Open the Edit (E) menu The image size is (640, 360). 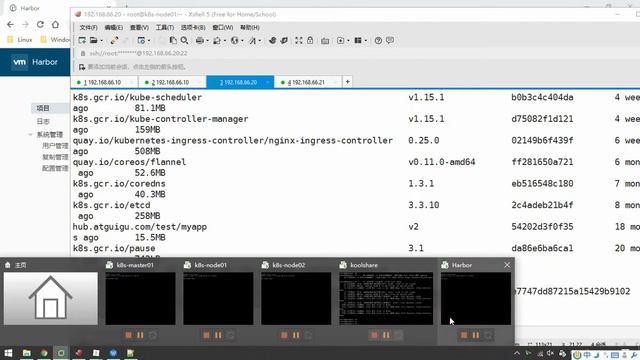click(113, 27)
